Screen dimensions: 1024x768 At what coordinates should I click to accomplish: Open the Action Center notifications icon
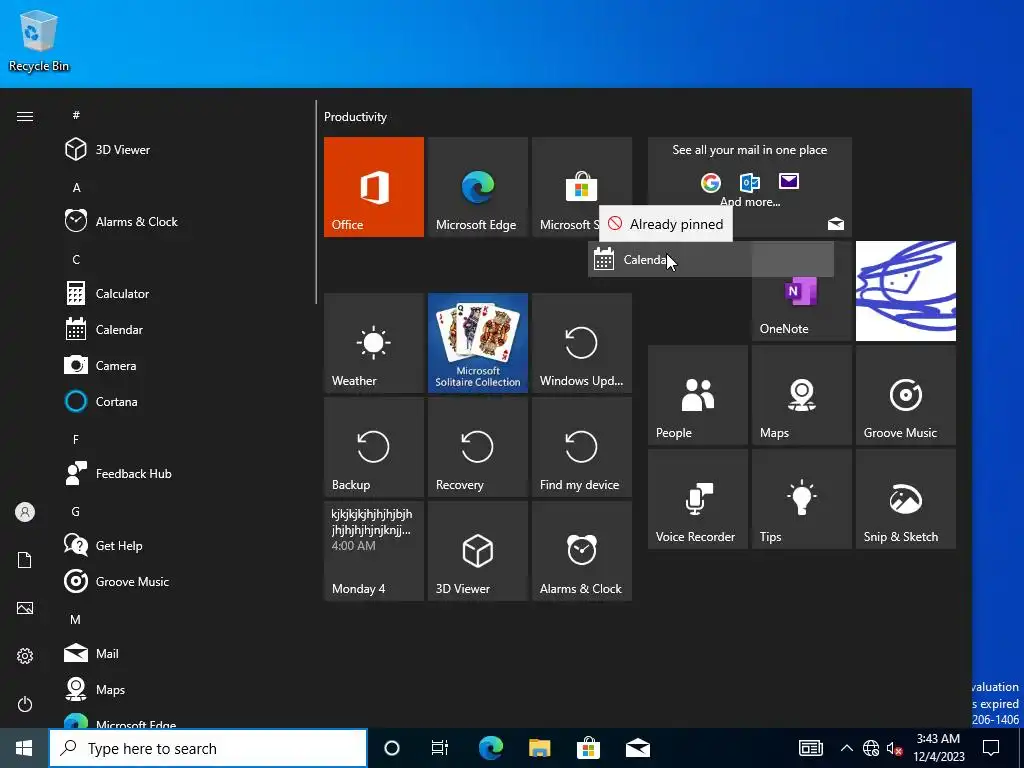[x=991, y=748]
